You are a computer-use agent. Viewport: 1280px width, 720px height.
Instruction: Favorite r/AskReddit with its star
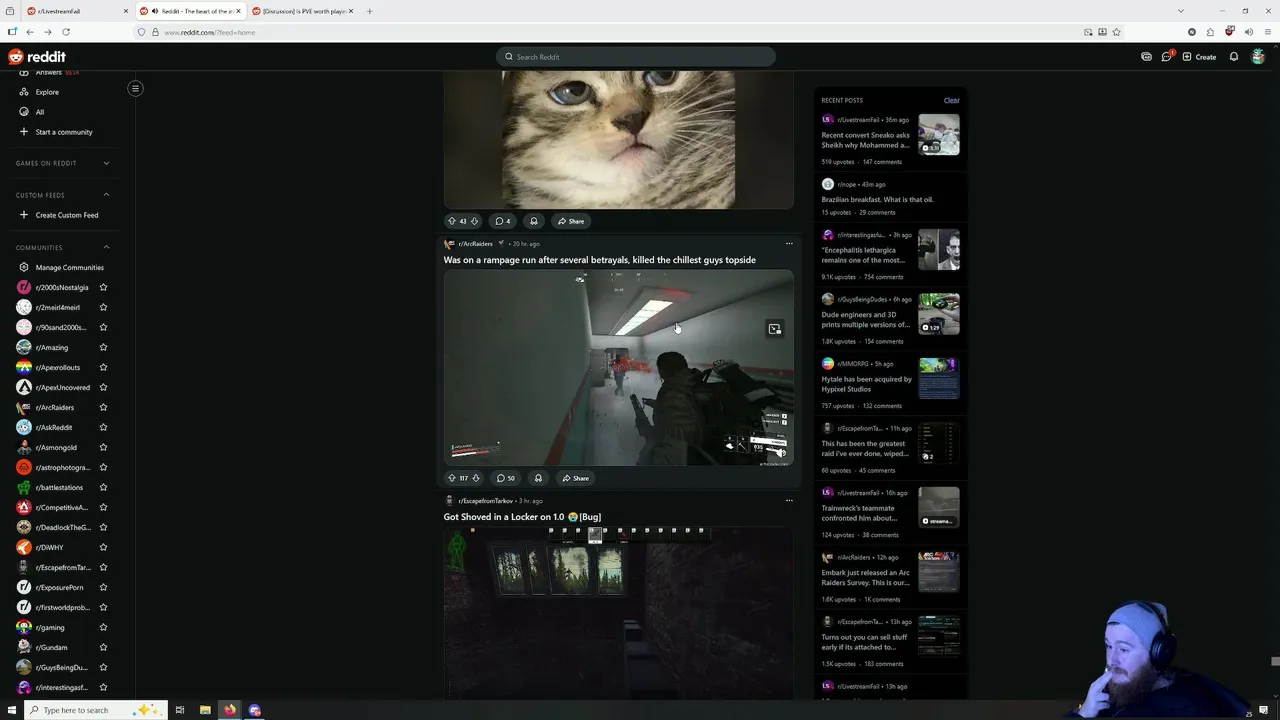(103, 427)
